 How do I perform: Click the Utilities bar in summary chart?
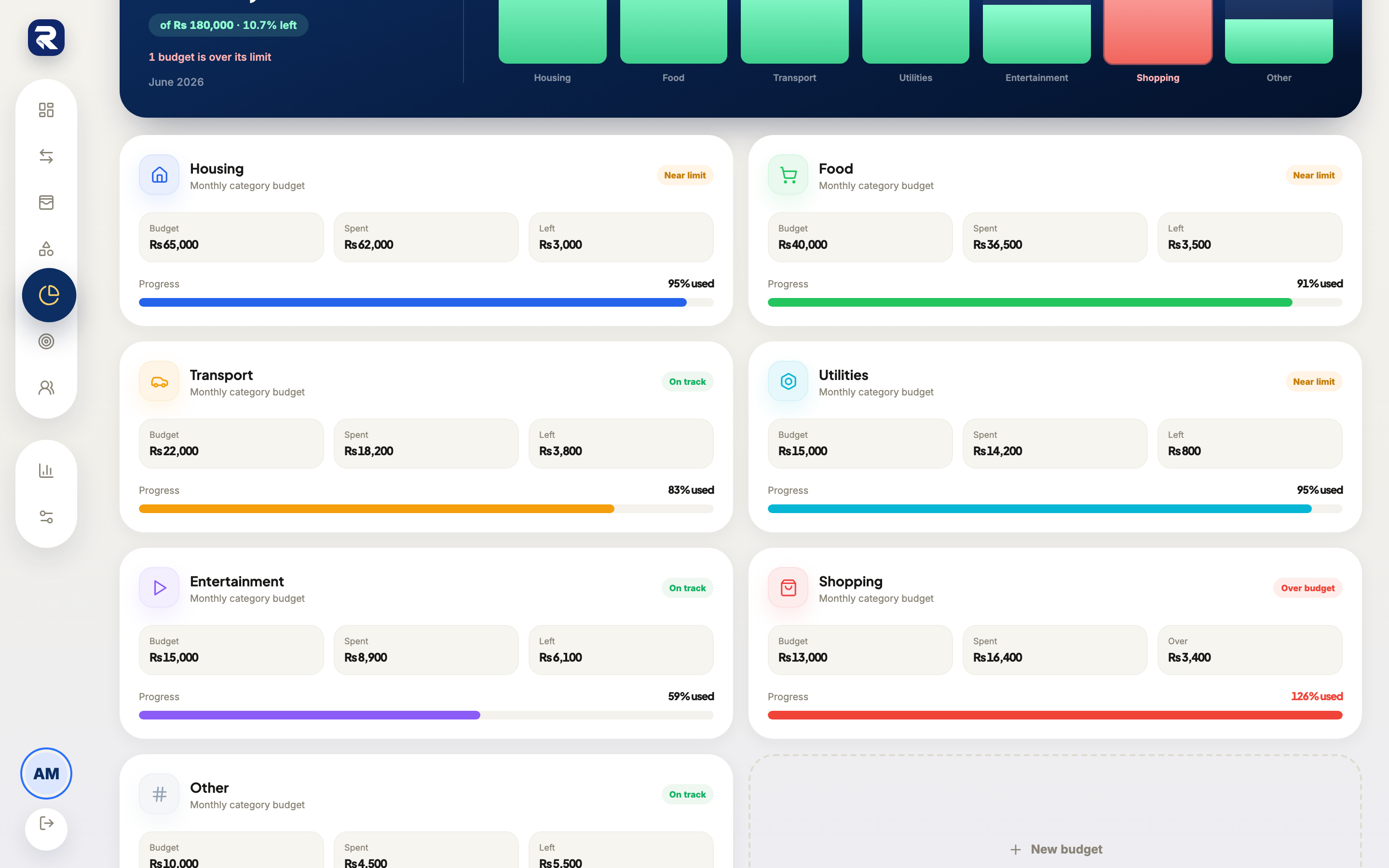click(915, 31)
